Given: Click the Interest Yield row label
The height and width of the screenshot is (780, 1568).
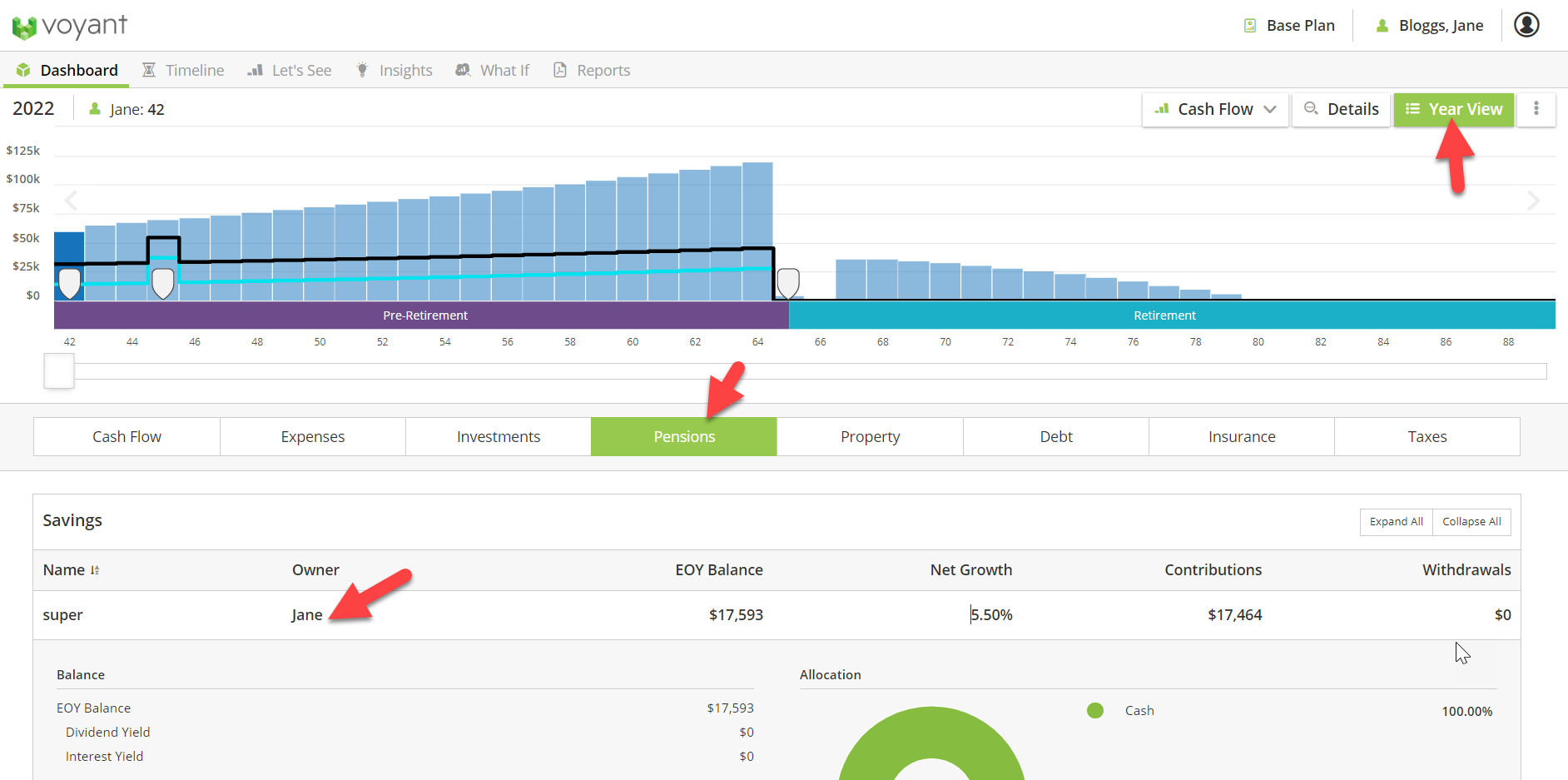Looking at the screenshot, I should (x=105, y=757).
